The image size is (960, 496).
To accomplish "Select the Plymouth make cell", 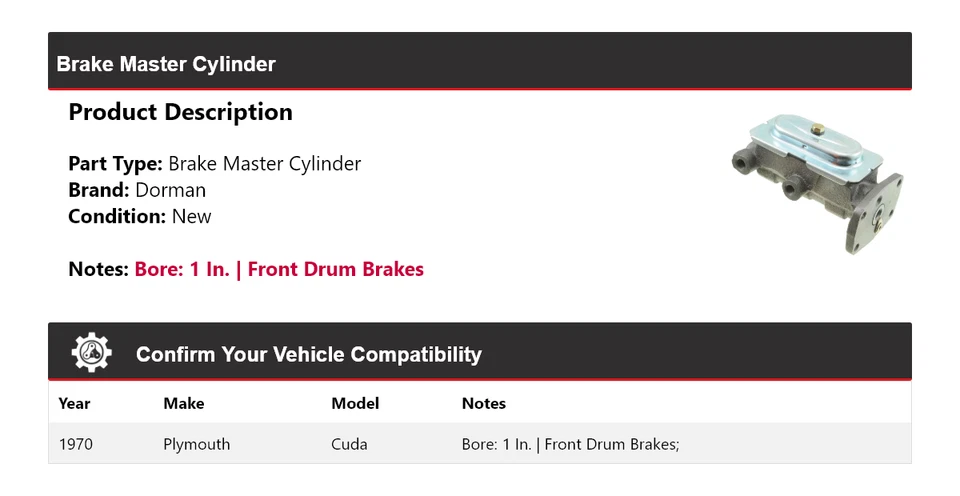I will (196, 444).
